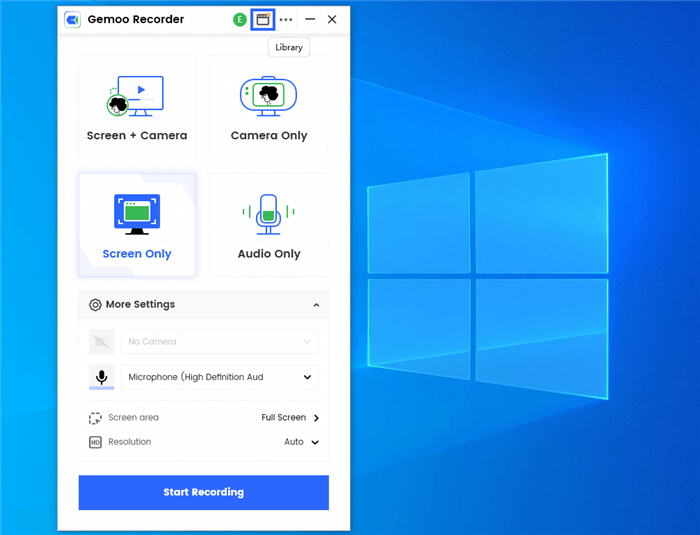
Task: Mute the microphone using its icon
Action: point(101,378)
